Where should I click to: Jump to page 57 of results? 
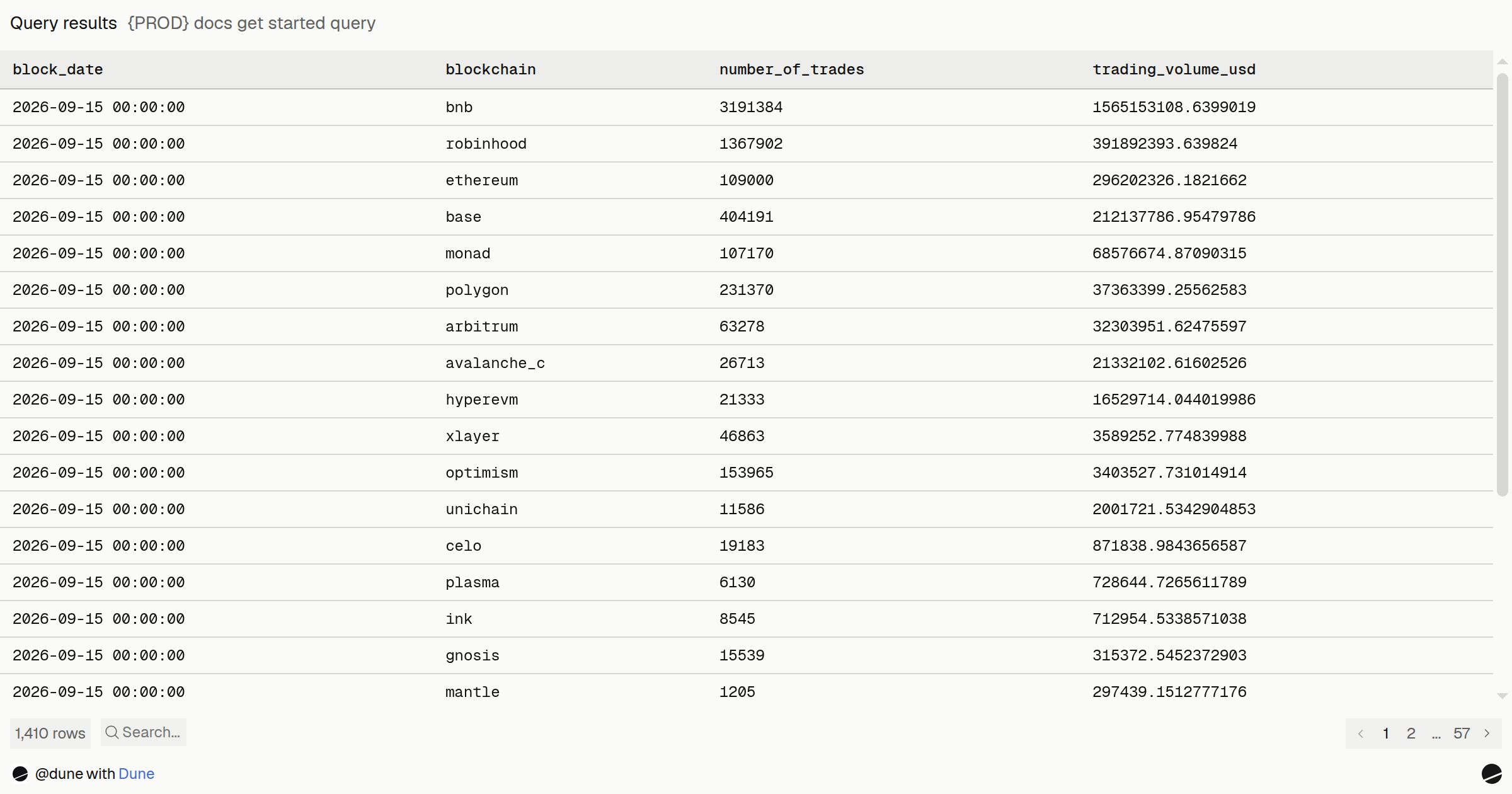click(x=1462, y=734)
